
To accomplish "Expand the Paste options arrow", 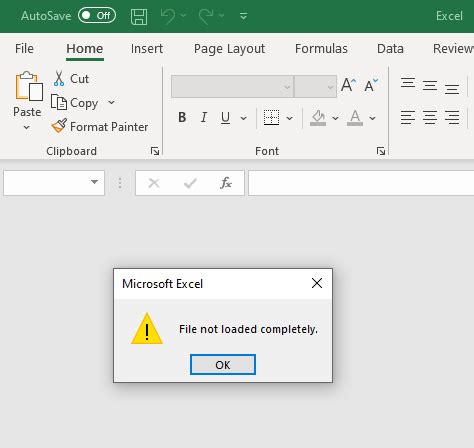I will coord(27,128).
